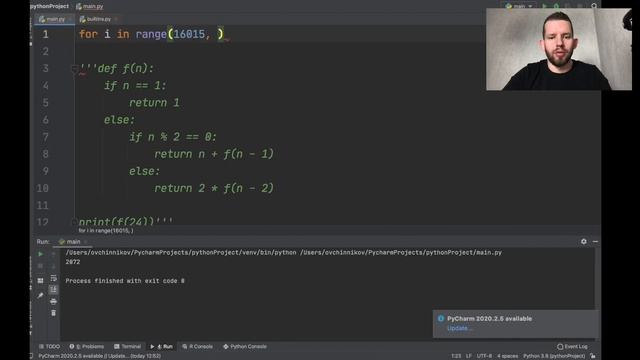Debug main from top toolbar
The height and width of the screenshot is (360, 640).
pos(556,6)
